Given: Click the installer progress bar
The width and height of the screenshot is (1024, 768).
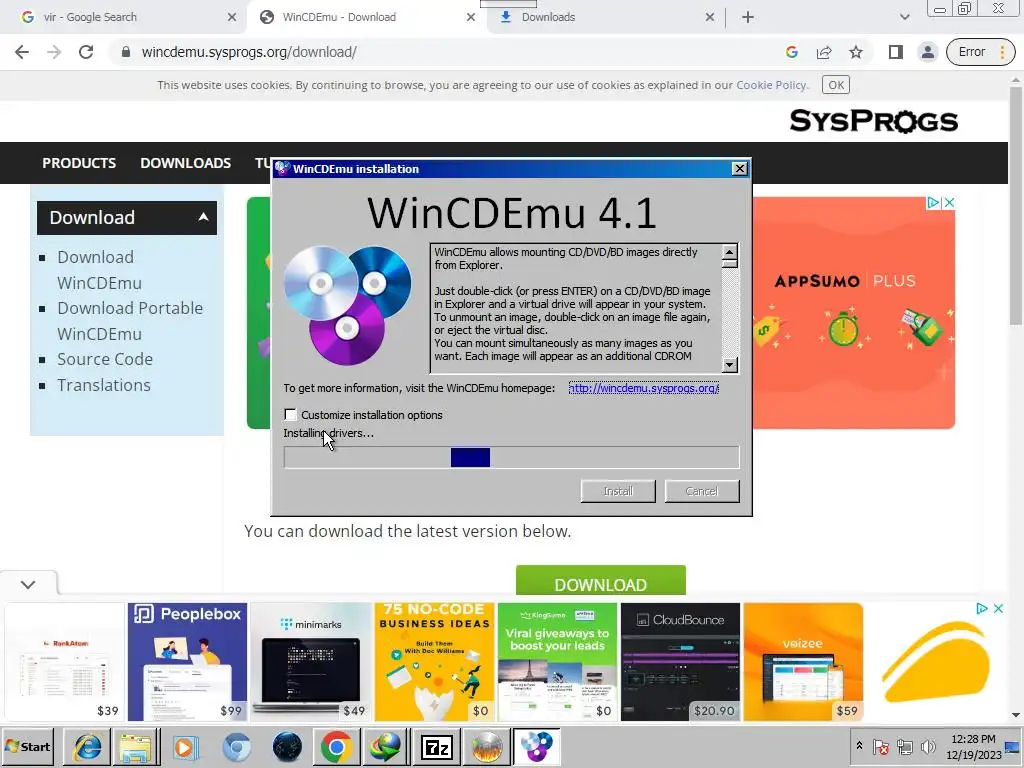Looking at the screenshot, I should (x=511, y=457).
